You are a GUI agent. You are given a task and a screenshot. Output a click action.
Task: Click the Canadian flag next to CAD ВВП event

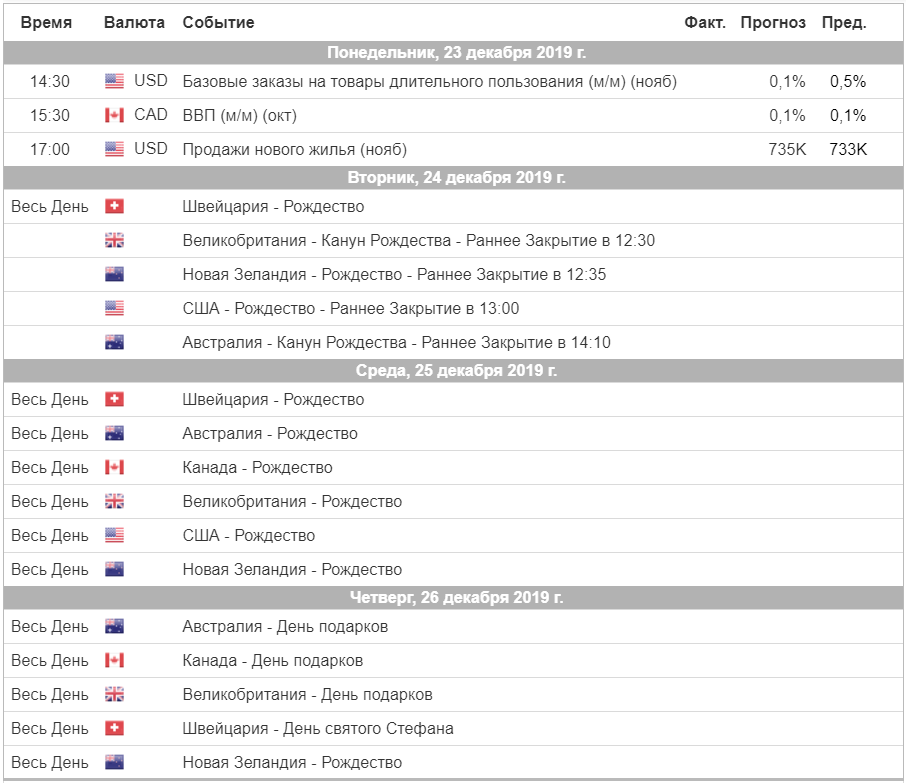coord(114,115)
